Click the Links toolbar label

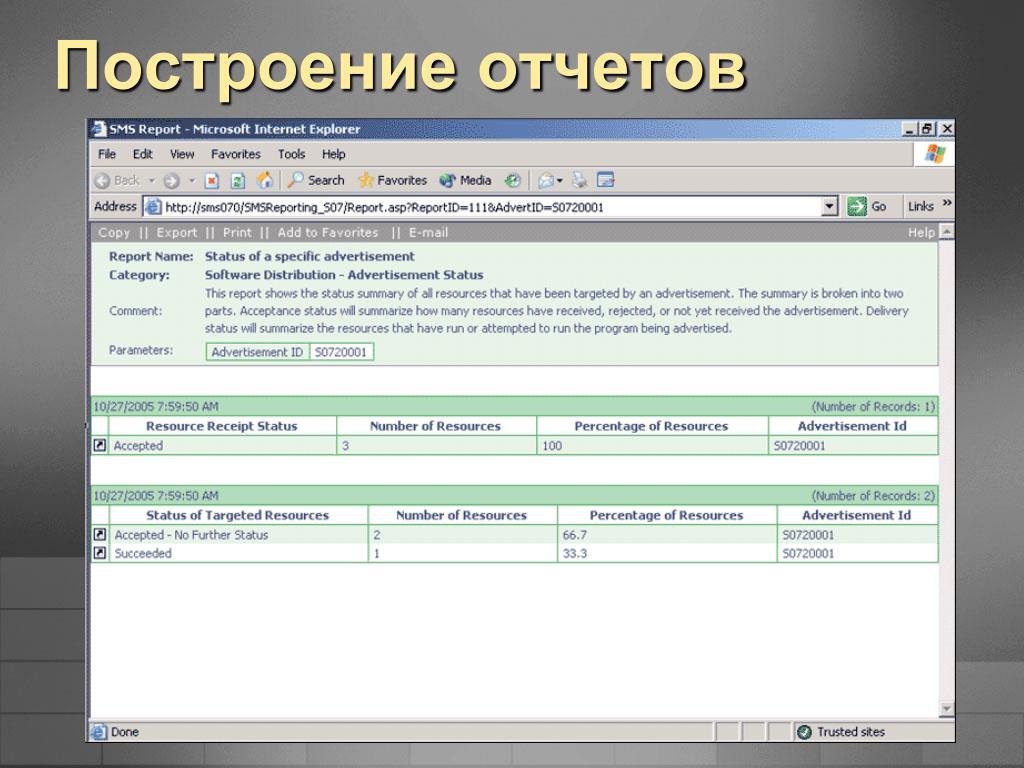click(x=921, y=206)
